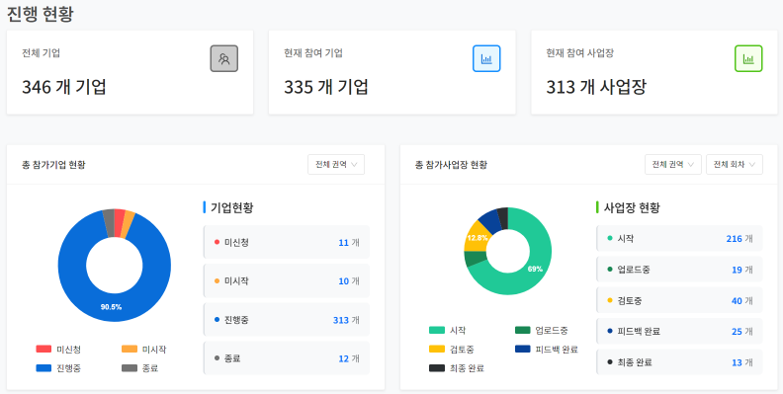
Task: Click the 69% green donut segment
Action: pos(535,269)
